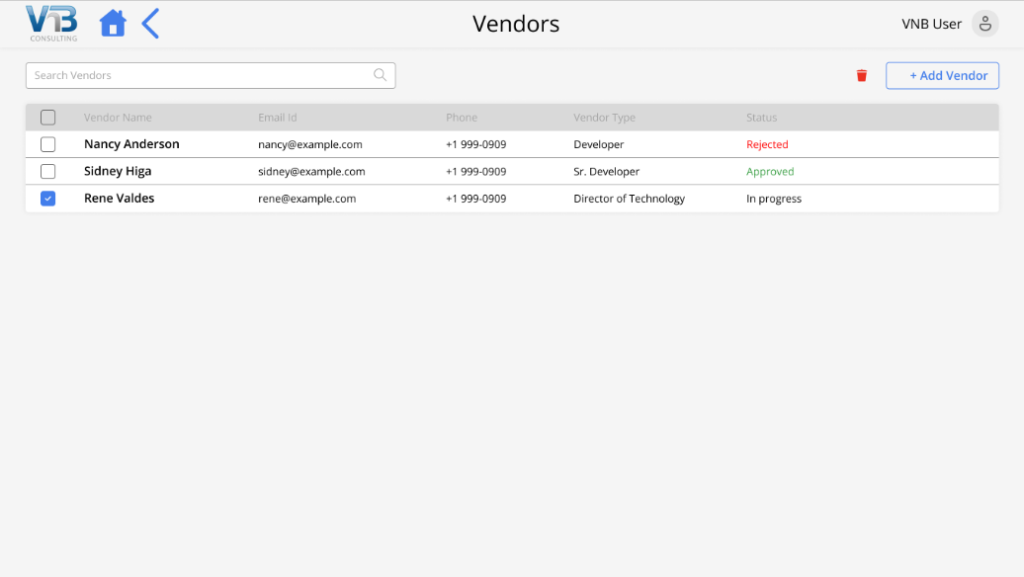Open the VNB Consulting logo
This screenshot has height=577, width=1024.
click(52, 23)
